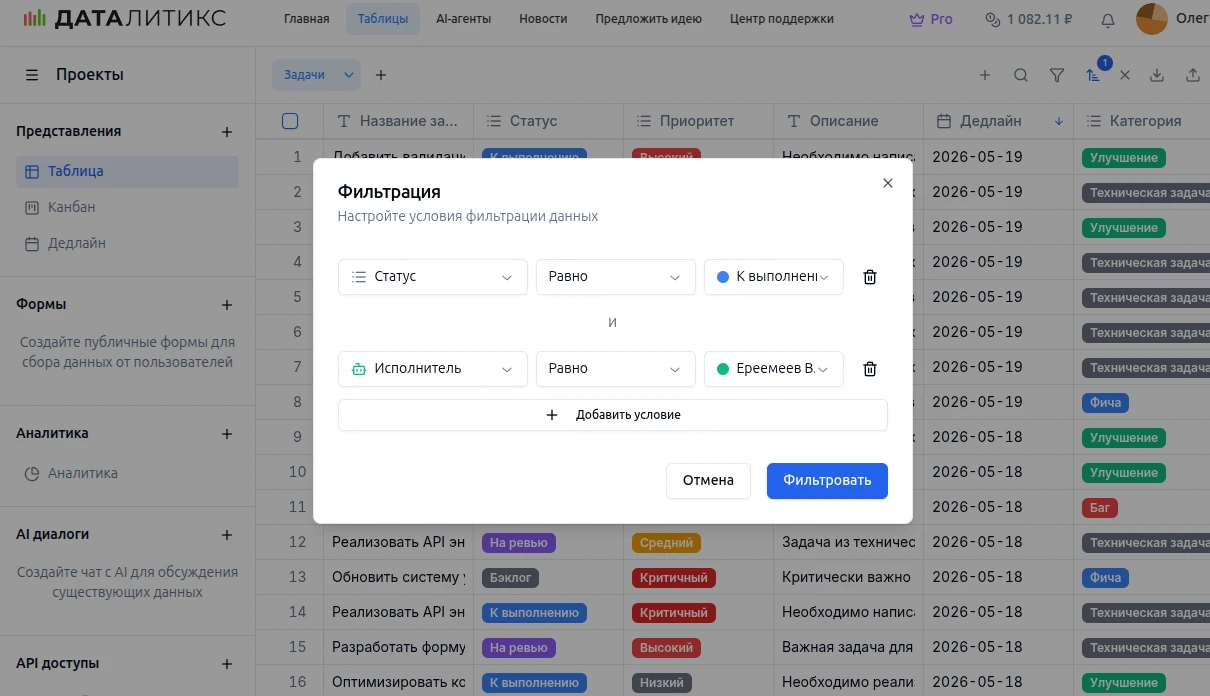
Task: Click Добавить условие to add filter
Action: tap(612, 415)
